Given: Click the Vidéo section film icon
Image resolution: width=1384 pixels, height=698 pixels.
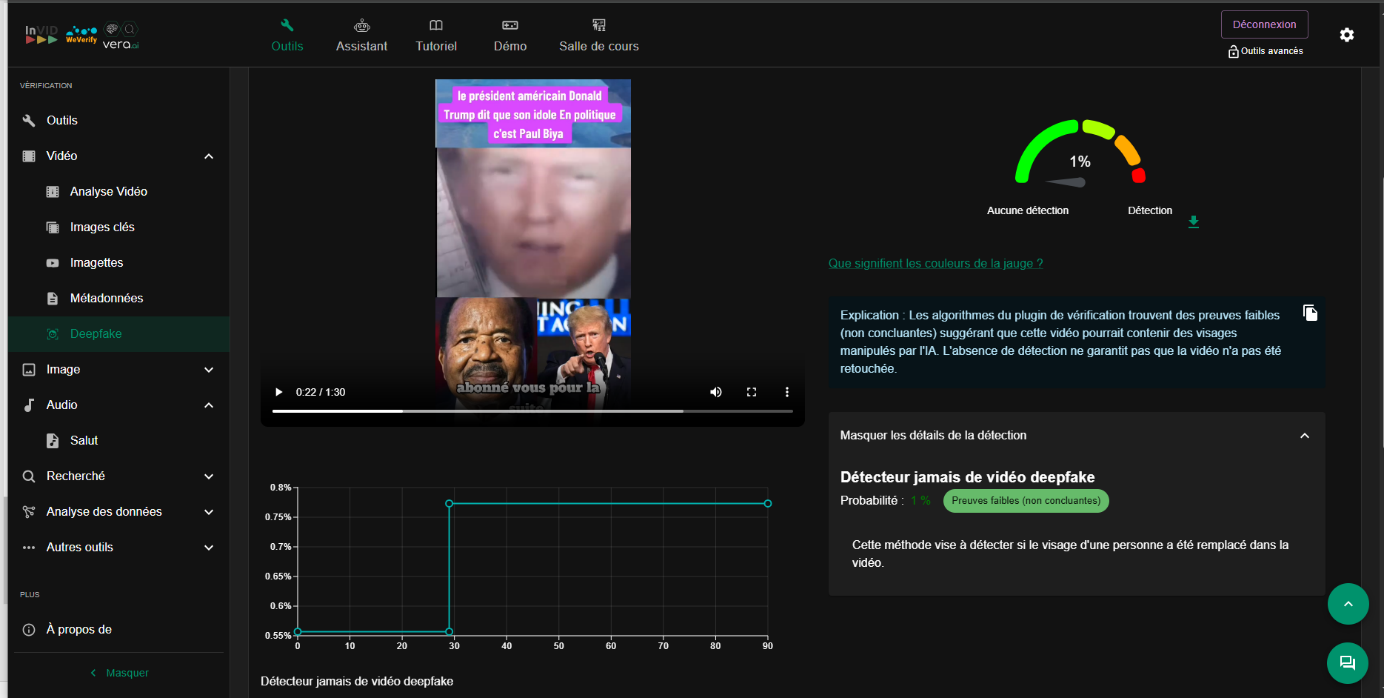Looking at the screenshot, I should [29, 156].
